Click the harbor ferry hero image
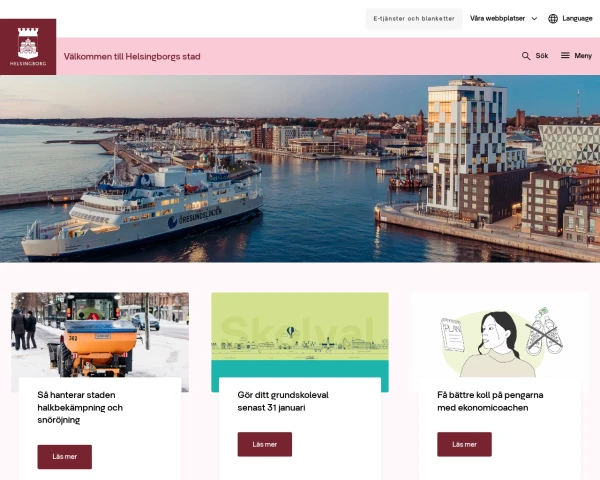This screenshot has height=480, width=600. [x=300, y=169]
